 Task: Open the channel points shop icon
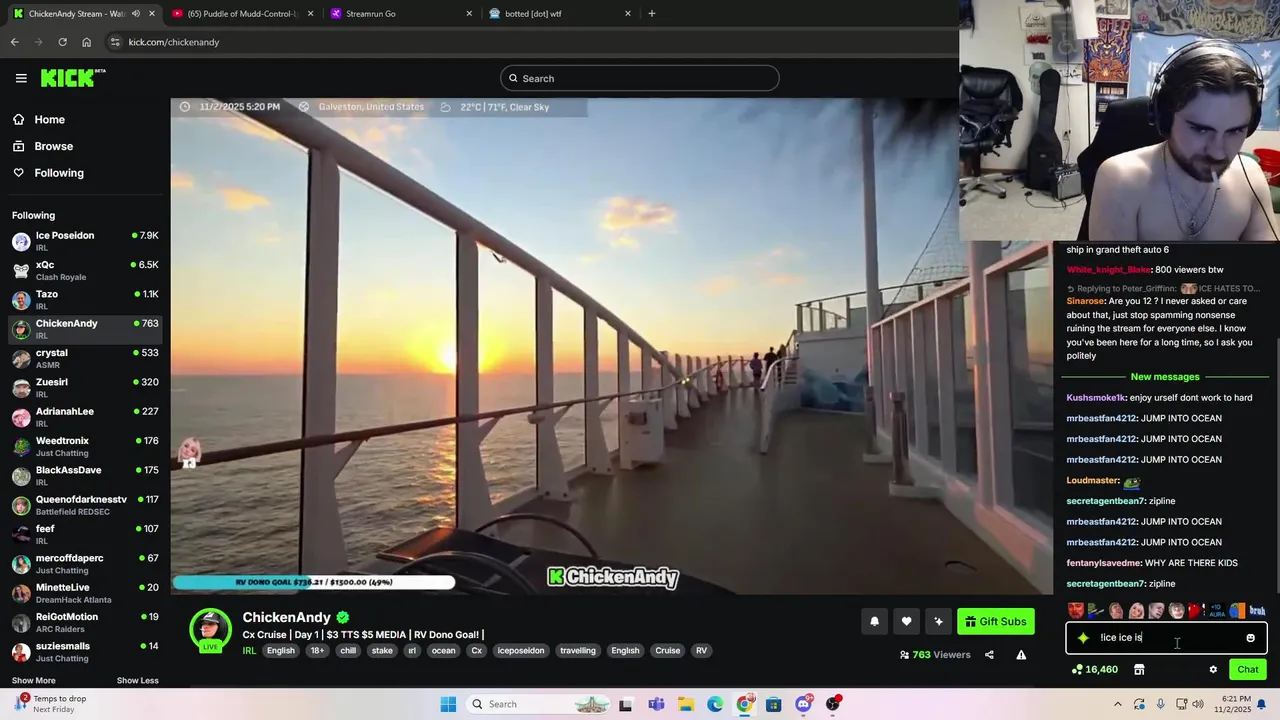click(1139, 670)
